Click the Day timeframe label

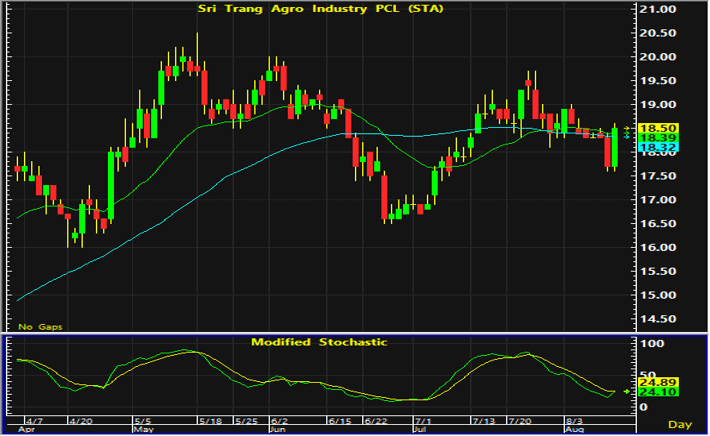click(680, 425)
